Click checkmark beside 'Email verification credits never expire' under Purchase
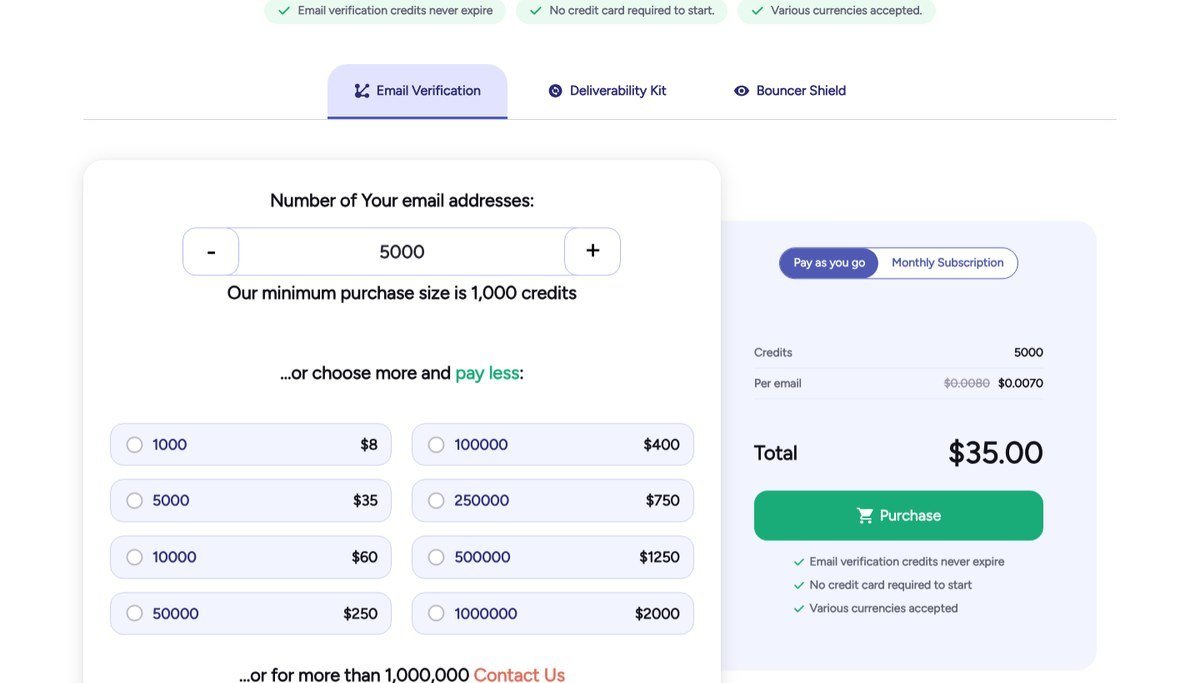The height and width of the screenshot is (683, 1200). point(799,563)
